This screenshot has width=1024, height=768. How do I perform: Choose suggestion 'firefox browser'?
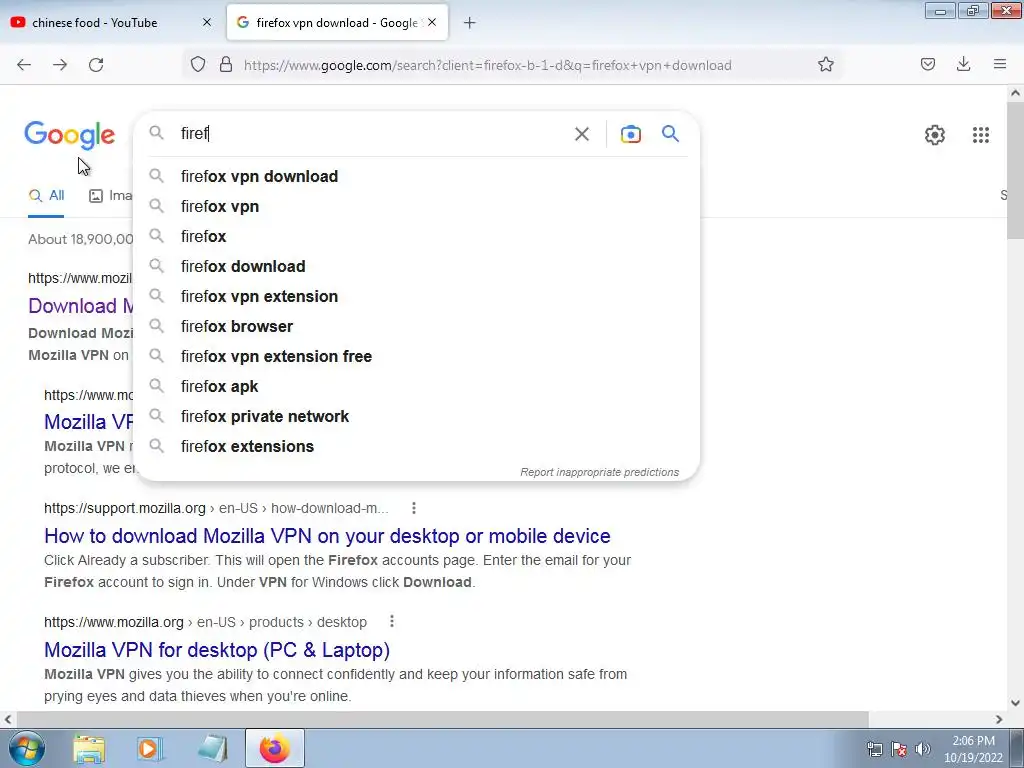(x=417, y=327)
